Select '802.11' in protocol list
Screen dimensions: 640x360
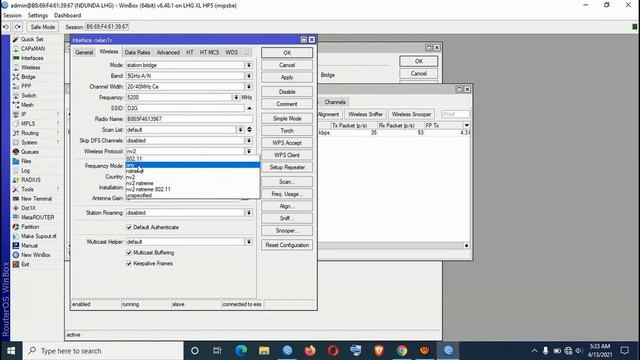tap(192, 159)
